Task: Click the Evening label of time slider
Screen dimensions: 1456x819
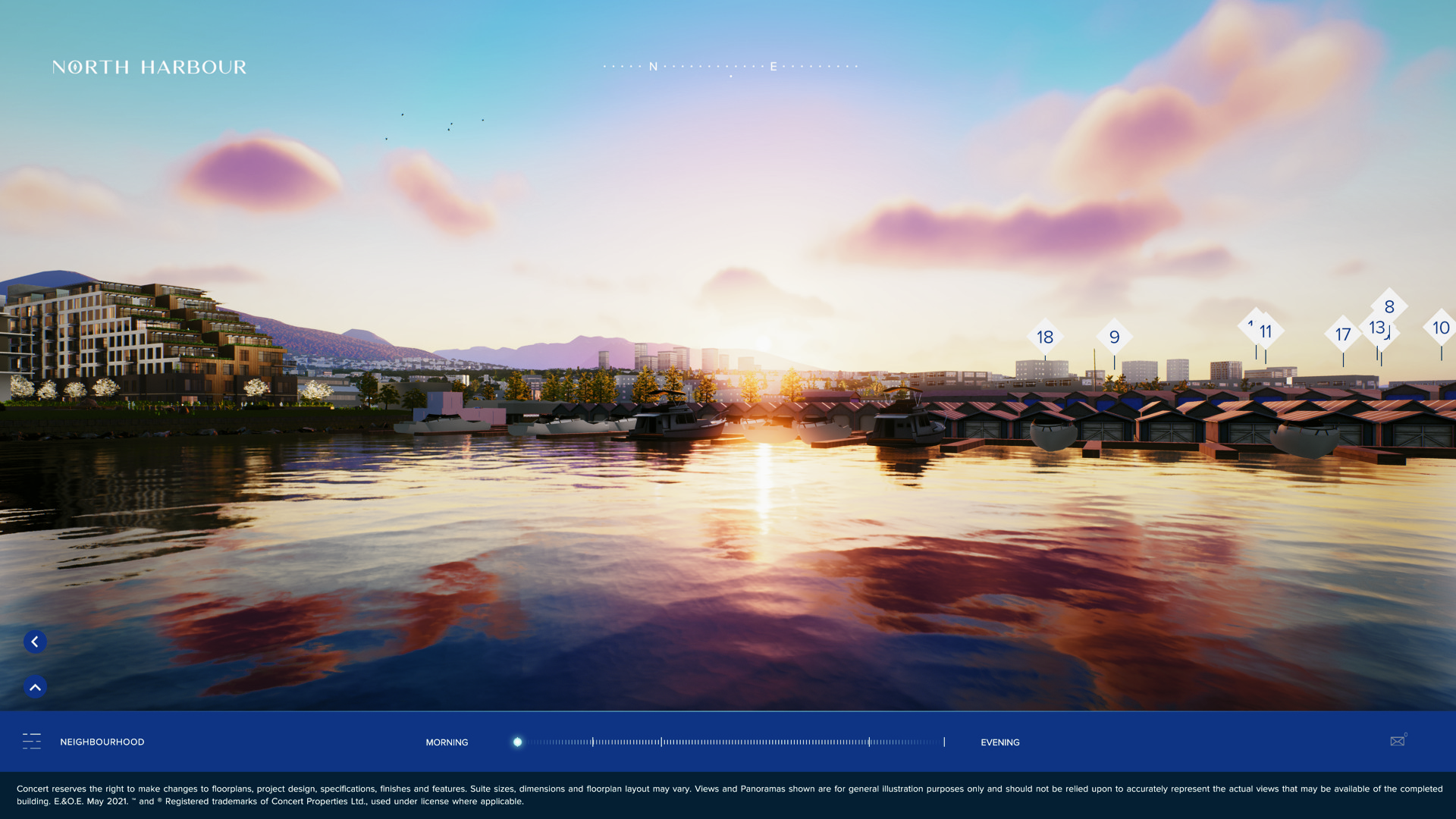Action: click(999, 742)
